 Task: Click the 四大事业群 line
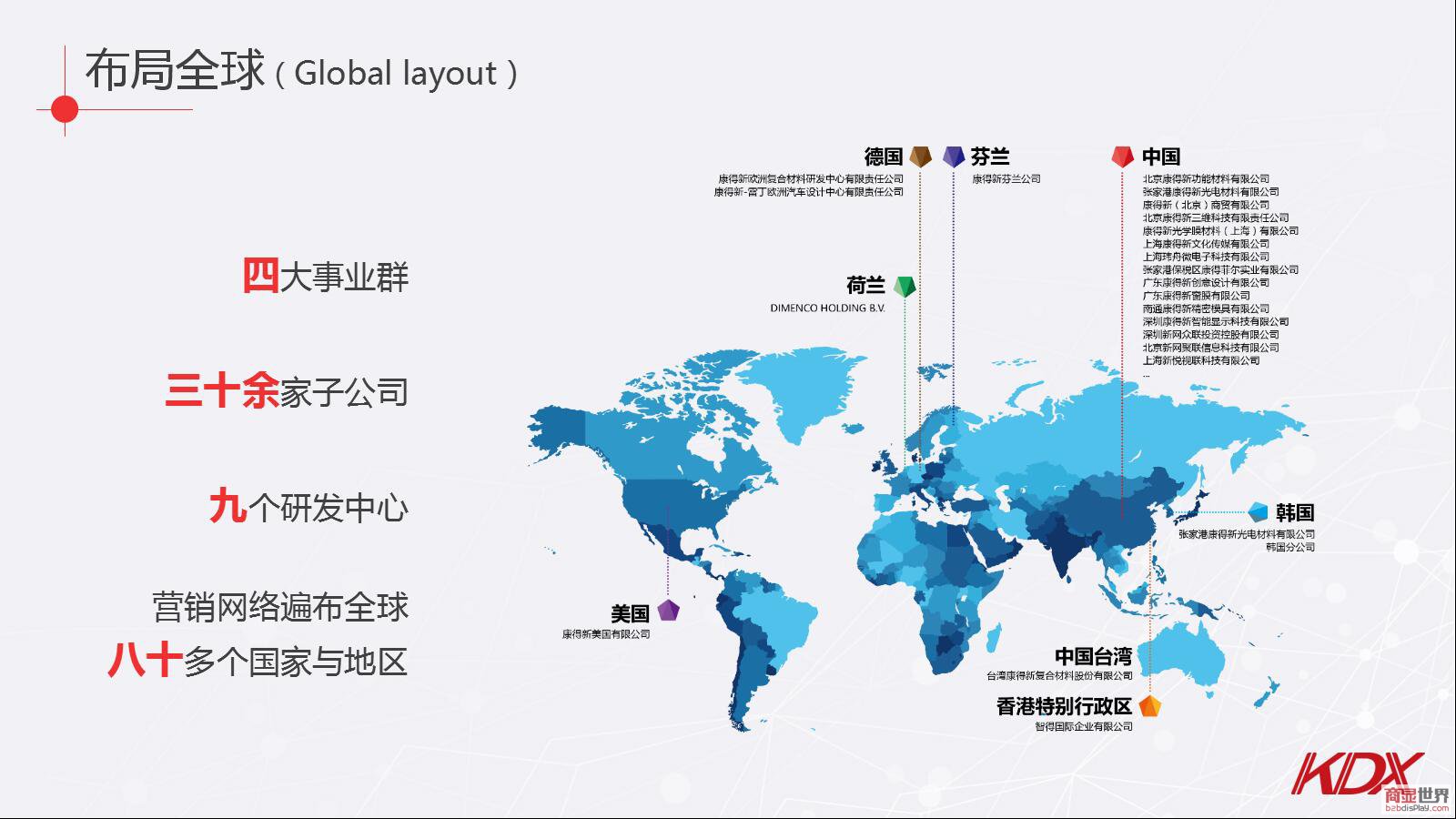point(326,276)
